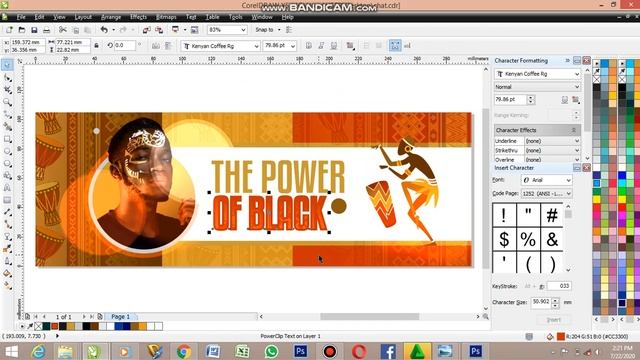
Task: Select the Shape tool in toolbox
Action: click(x=7, y=78)
